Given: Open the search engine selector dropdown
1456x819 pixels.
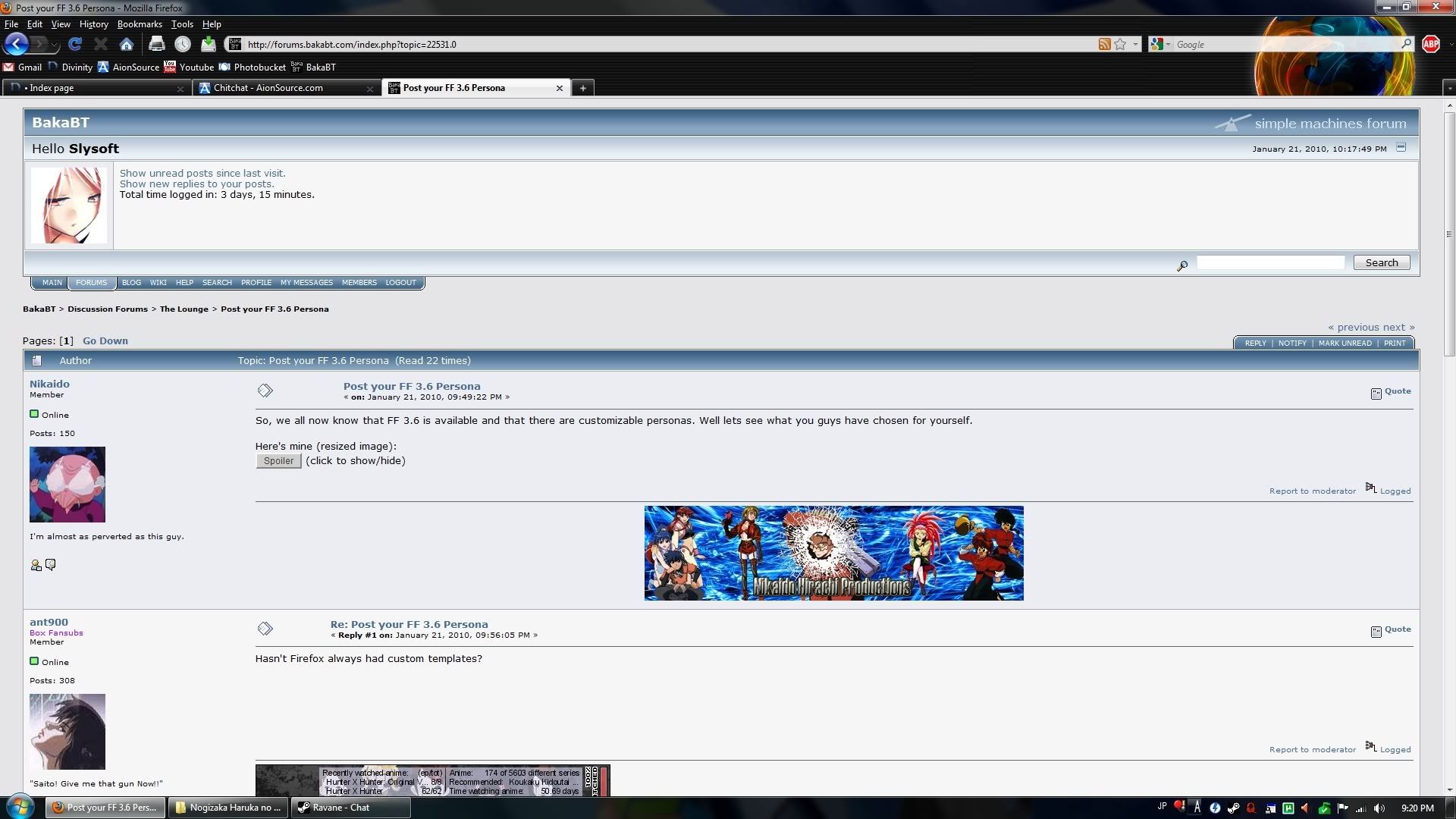Looking at the screenshot, I should click(x=1159, y=44).
